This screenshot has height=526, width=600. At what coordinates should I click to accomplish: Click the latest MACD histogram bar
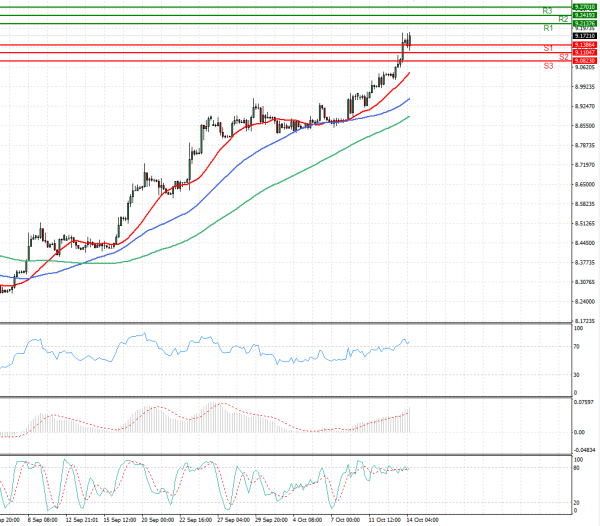pyautogui.click(x=410, y=420)
